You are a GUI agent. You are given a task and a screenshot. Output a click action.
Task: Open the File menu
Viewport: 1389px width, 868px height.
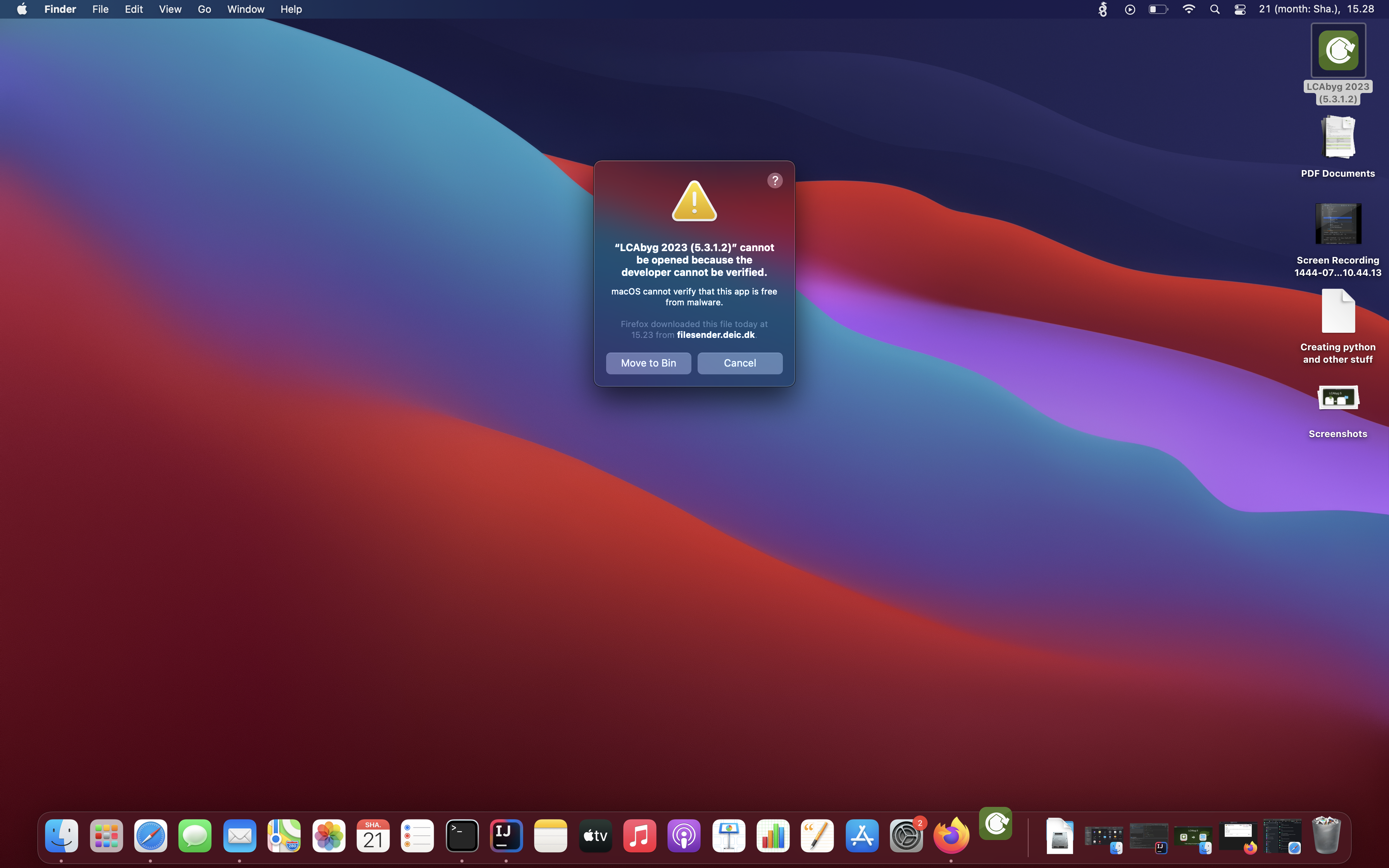pyautogui.click(x=100, y=9)
